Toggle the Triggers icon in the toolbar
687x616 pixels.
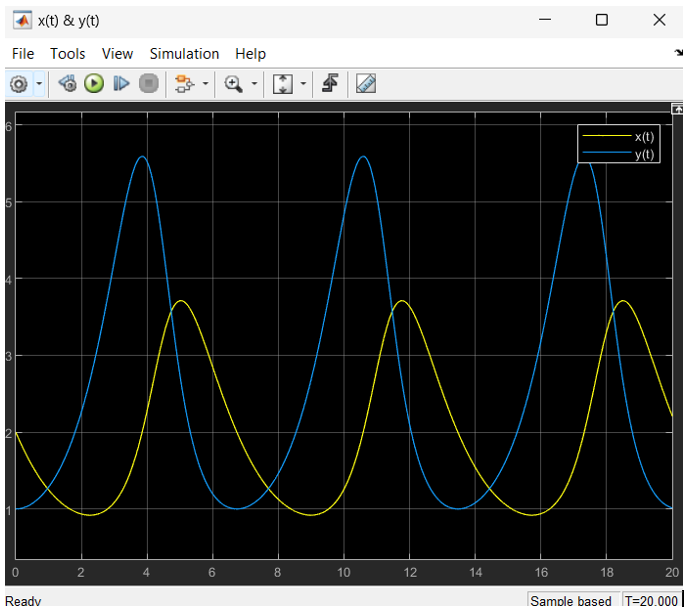(328, 84)
